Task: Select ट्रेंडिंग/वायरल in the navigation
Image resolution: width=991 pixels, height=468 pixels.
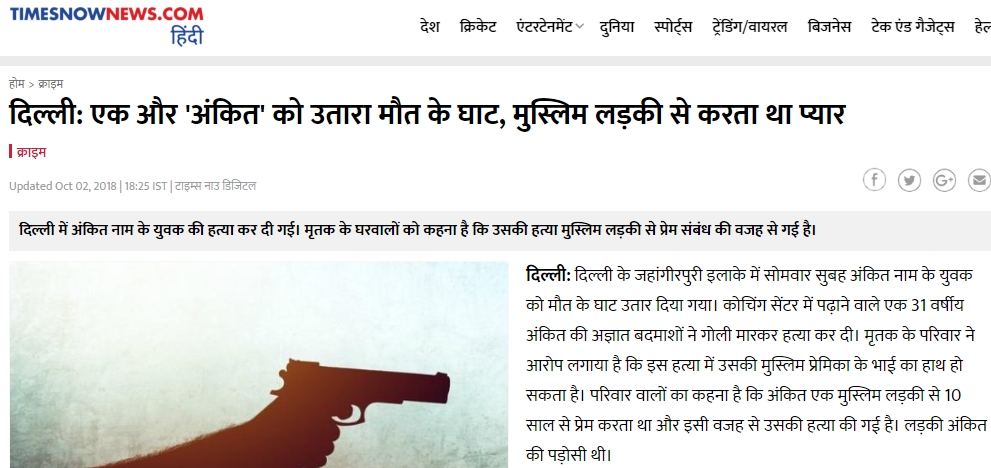Action: 750,27
